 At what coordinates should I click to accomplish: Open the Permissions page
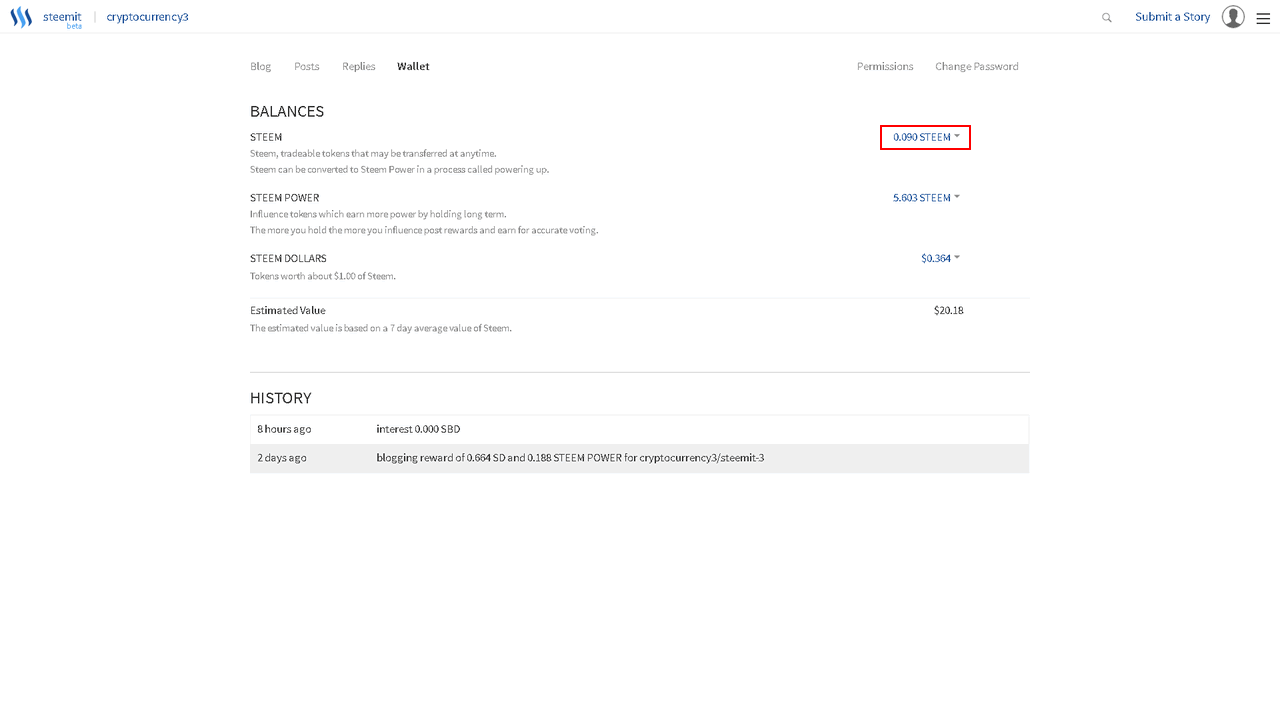click(x=885, y=66)
